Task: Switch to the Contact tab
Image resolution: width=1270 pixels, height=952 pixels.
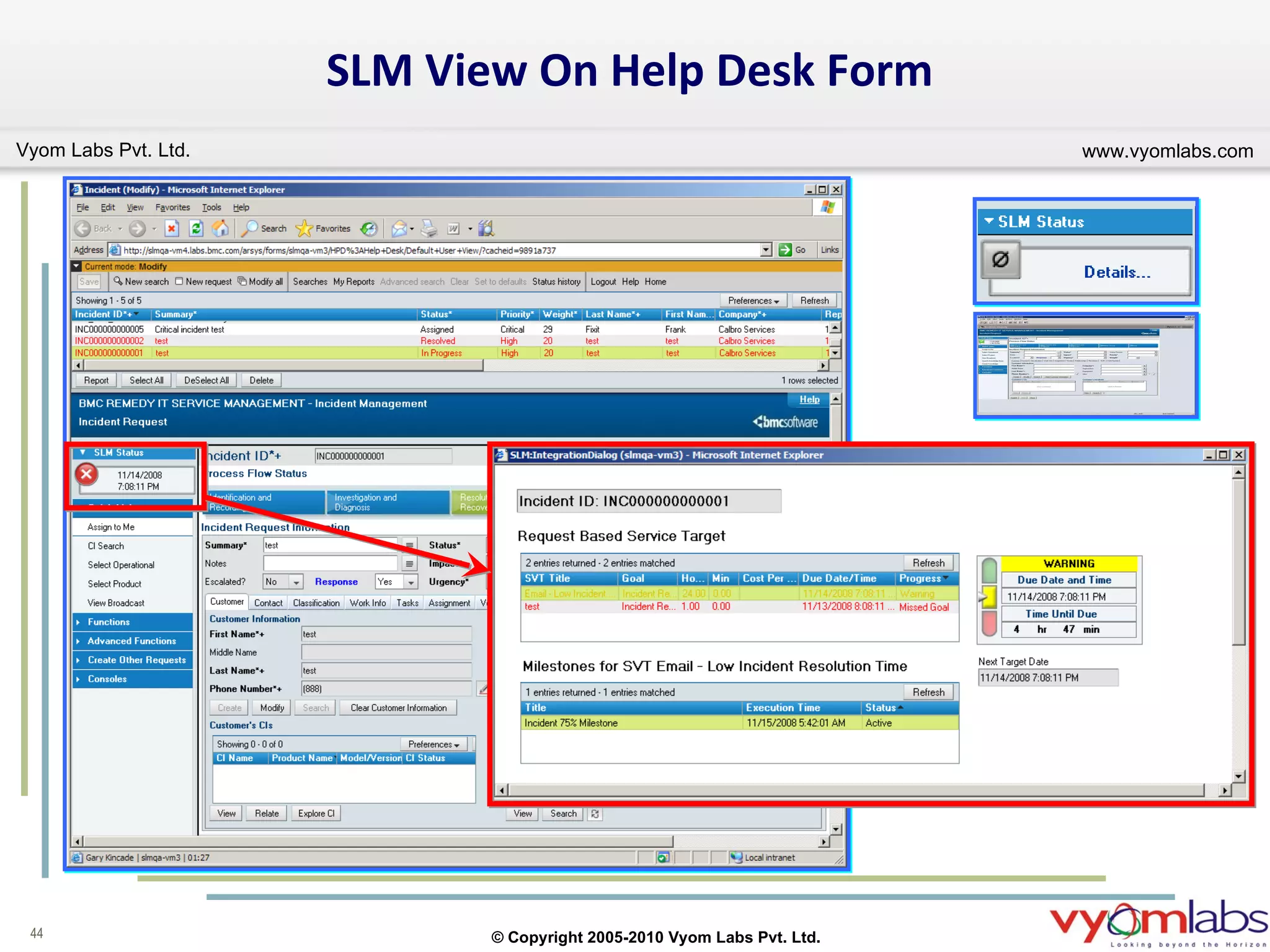Action: point(269,603)
